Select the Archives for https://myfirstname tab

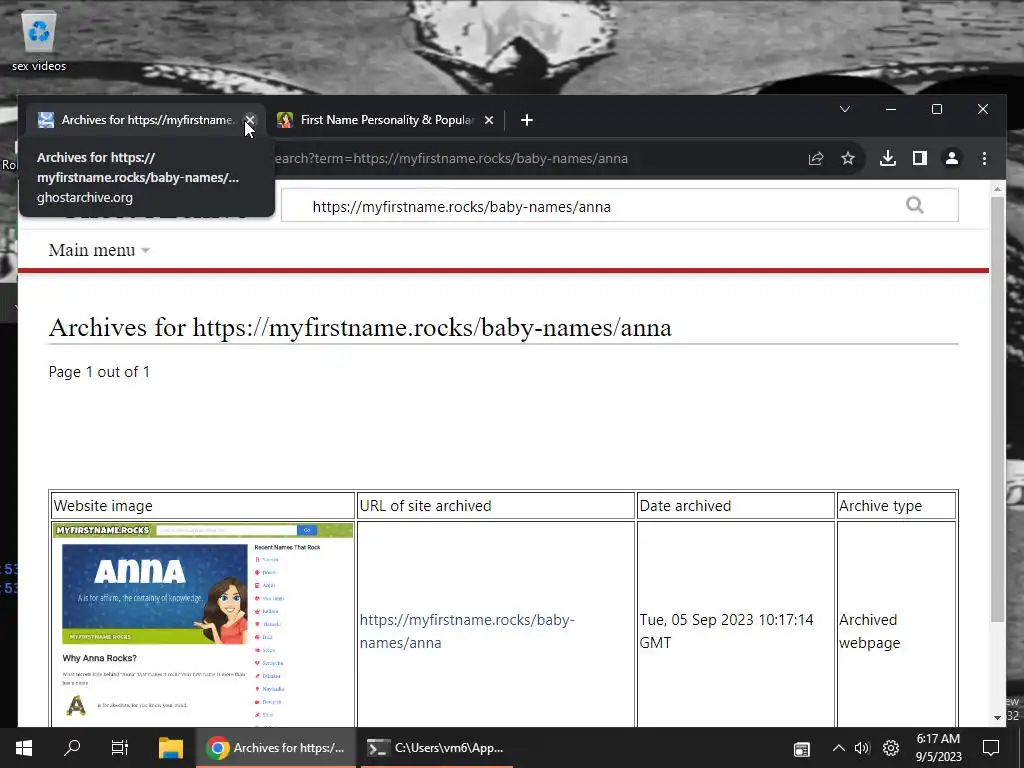tap(146, 120)
